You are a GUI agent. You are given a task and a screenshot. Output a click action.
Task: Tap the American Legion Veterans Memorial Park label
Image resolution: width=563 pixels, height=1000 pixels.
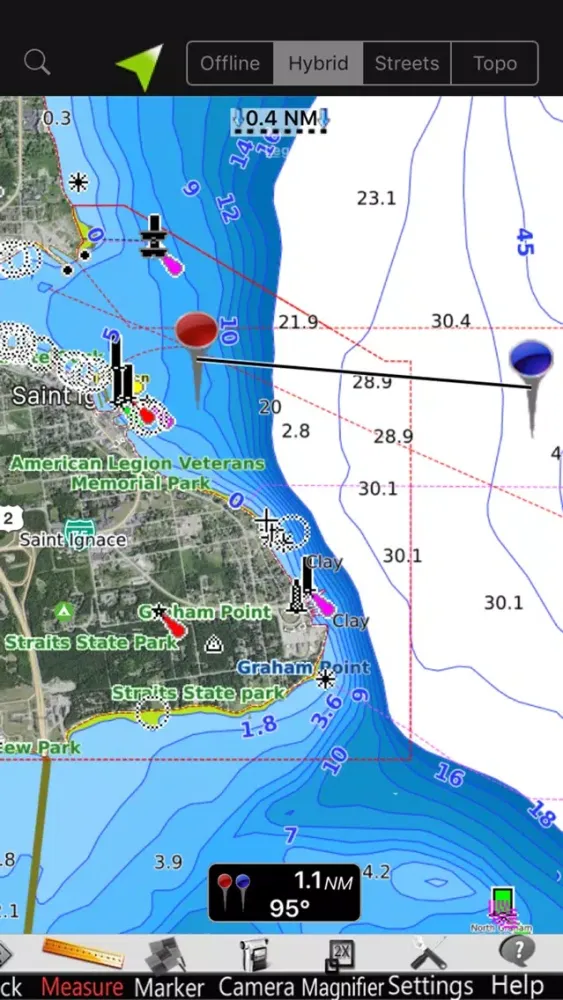pyautogui.click(x=136, y=473)
